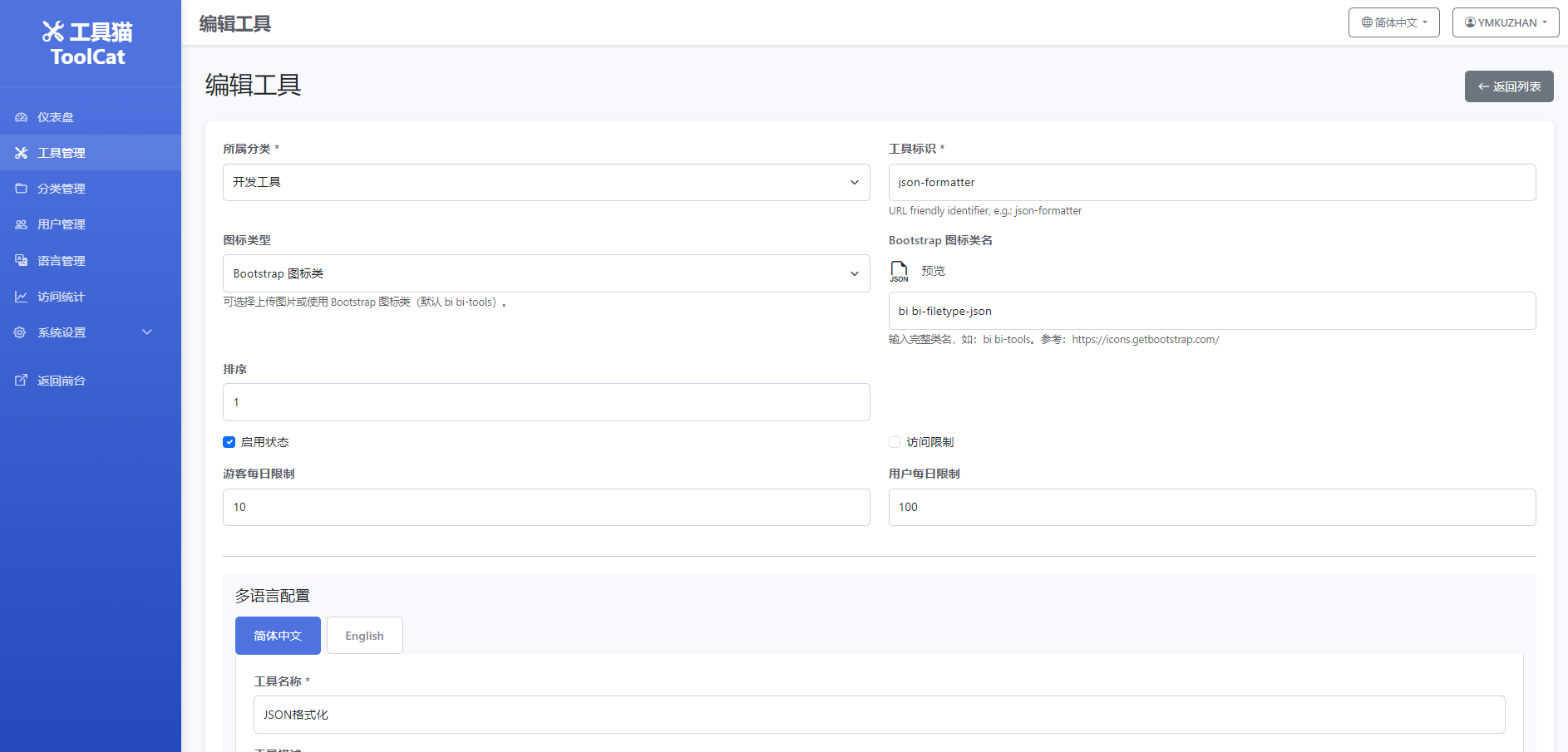Image resolution: width=1568 pixels, height=752 pixels.
Task: Open the YMKUZHAN account menu
Action: (x=1505, y=22)
